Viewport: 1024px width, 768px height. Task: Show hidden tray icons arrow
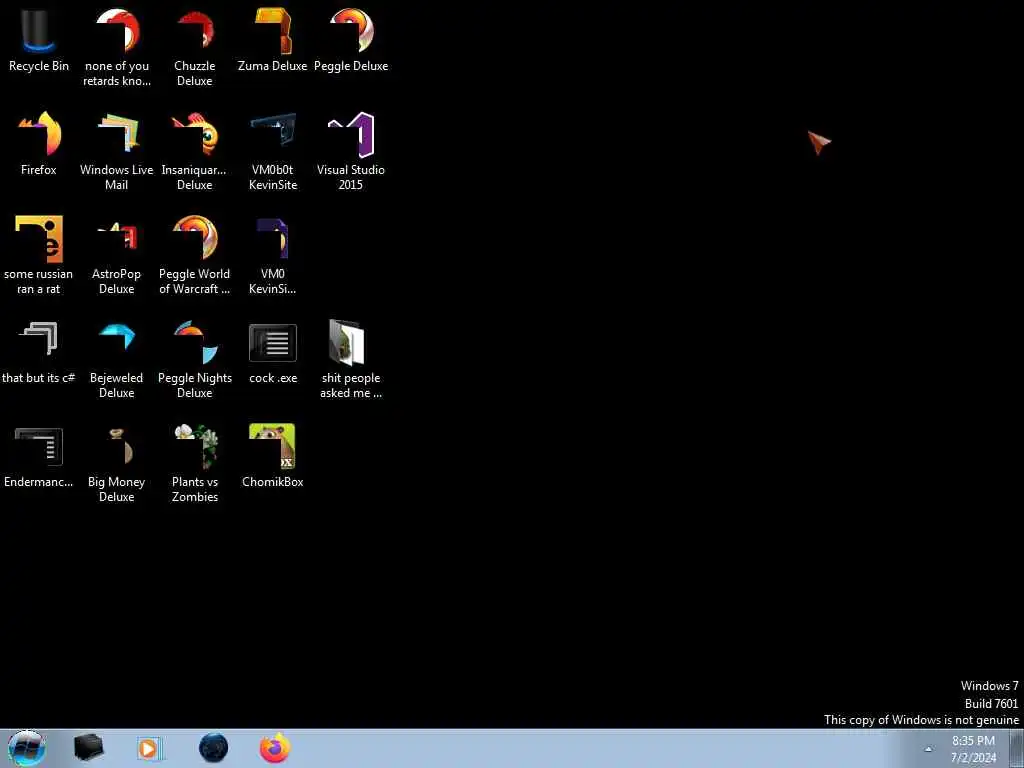[x=928, y=749]
